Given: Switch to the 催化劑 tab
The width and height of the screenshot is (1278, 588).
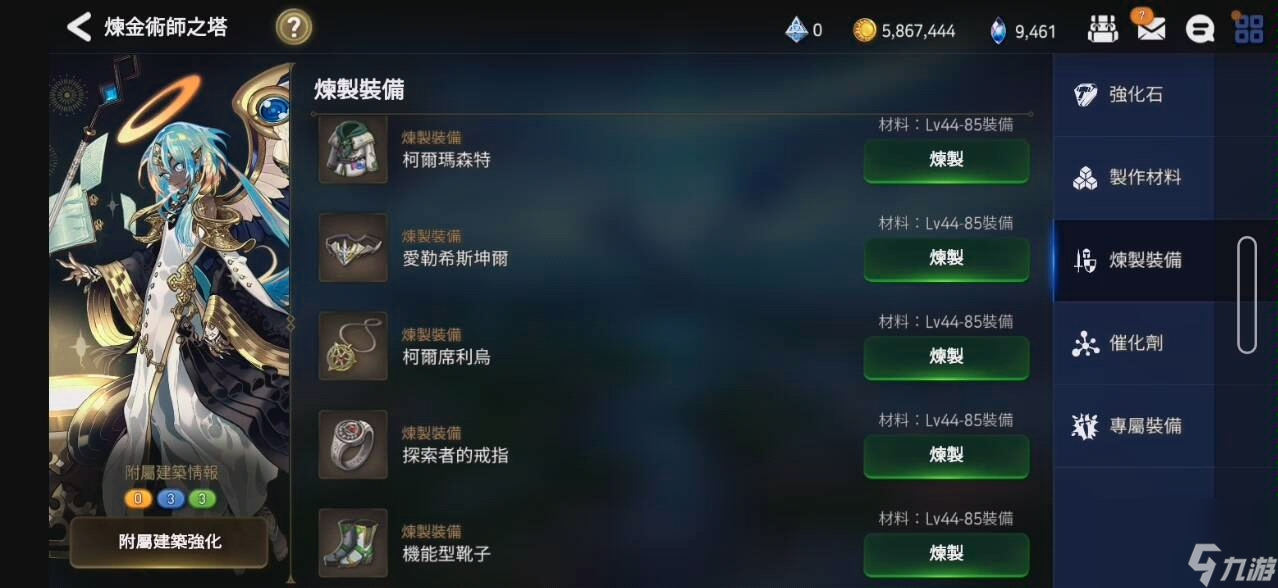Looking at the screenshot, I should coord(1133,343).
